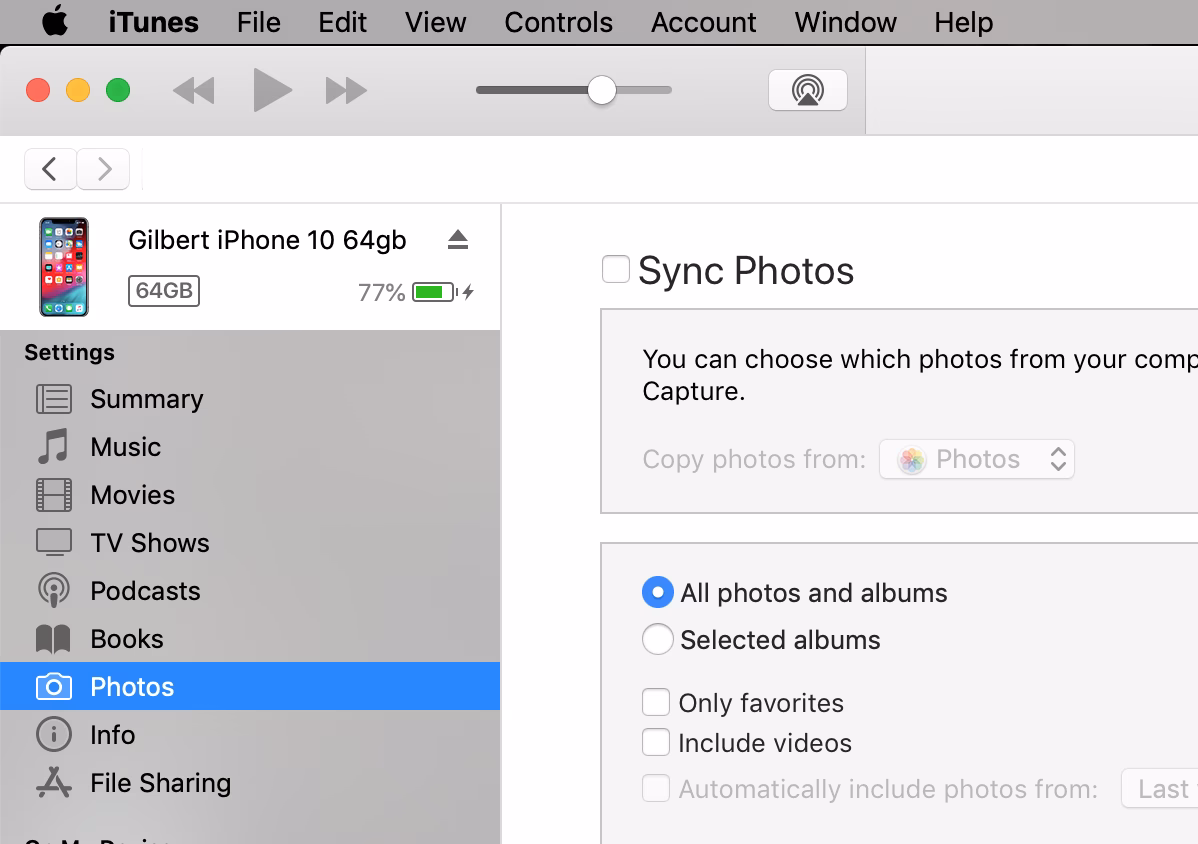This screenshot has height=844, width=1198.
Task: Enable the Include videos checkbox
Action: (x=656, y=742)
